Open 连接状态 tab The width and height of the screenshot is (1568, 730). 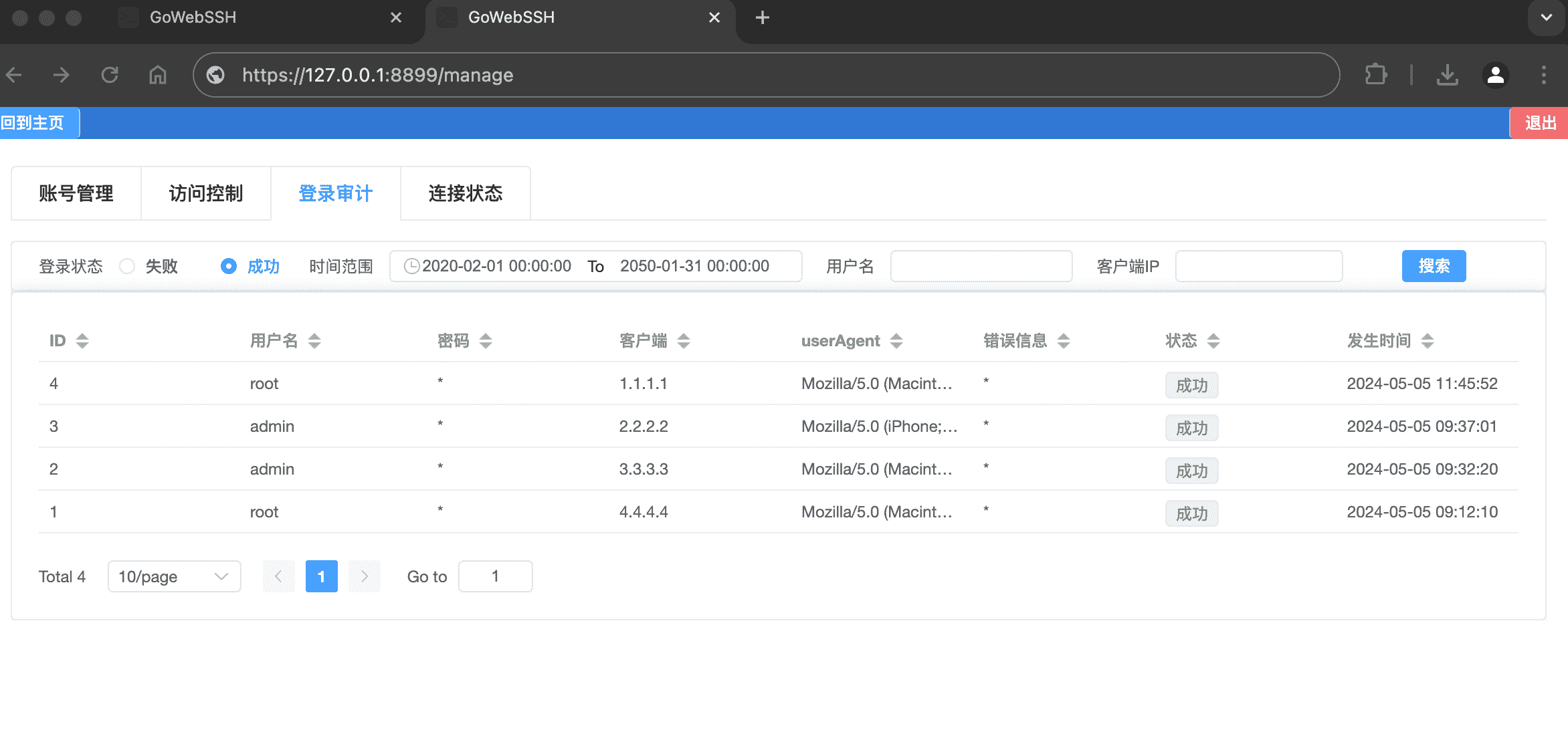(x=466, y=193)
